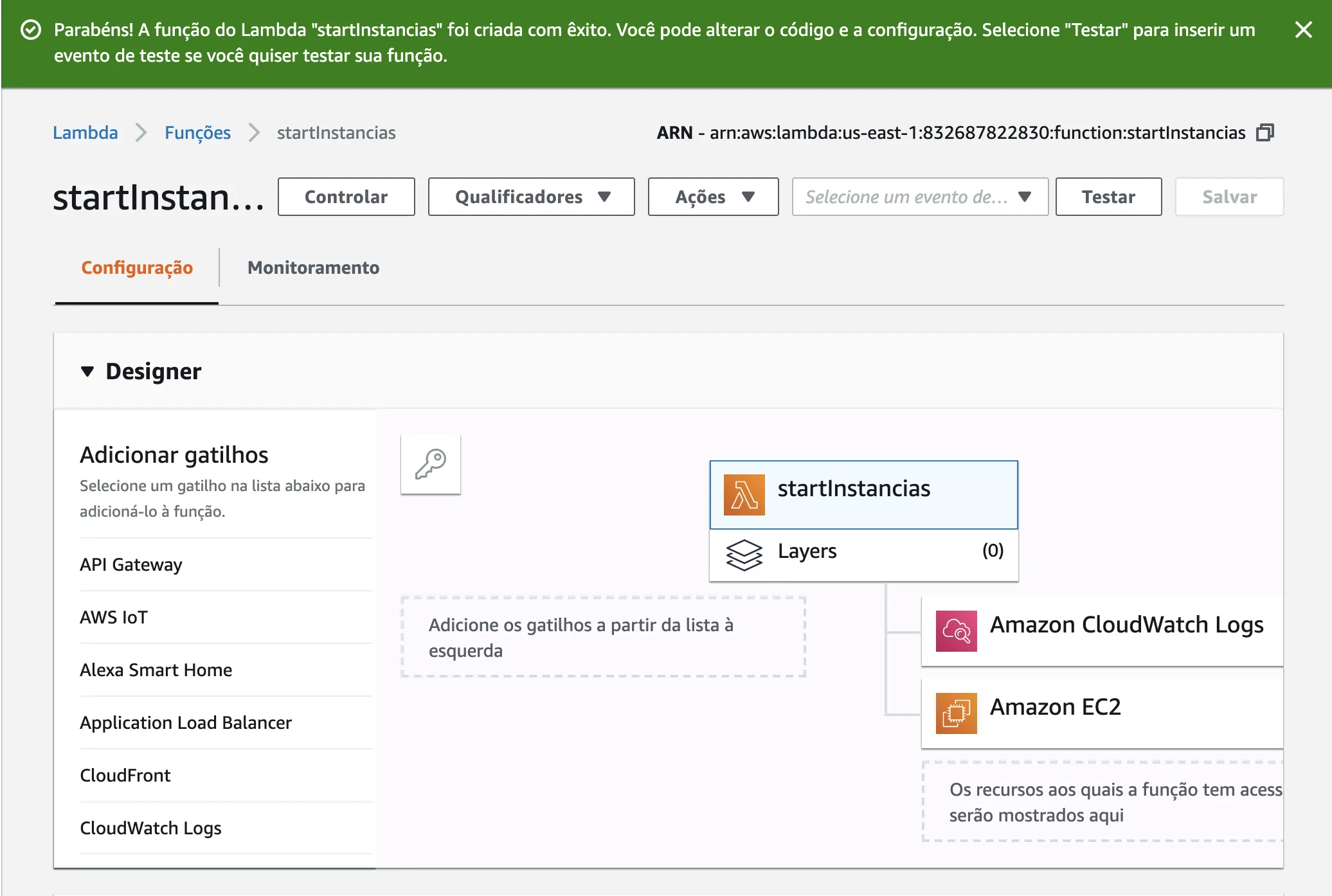Add Alexa Smart Home trigger

tap(226, 670)
